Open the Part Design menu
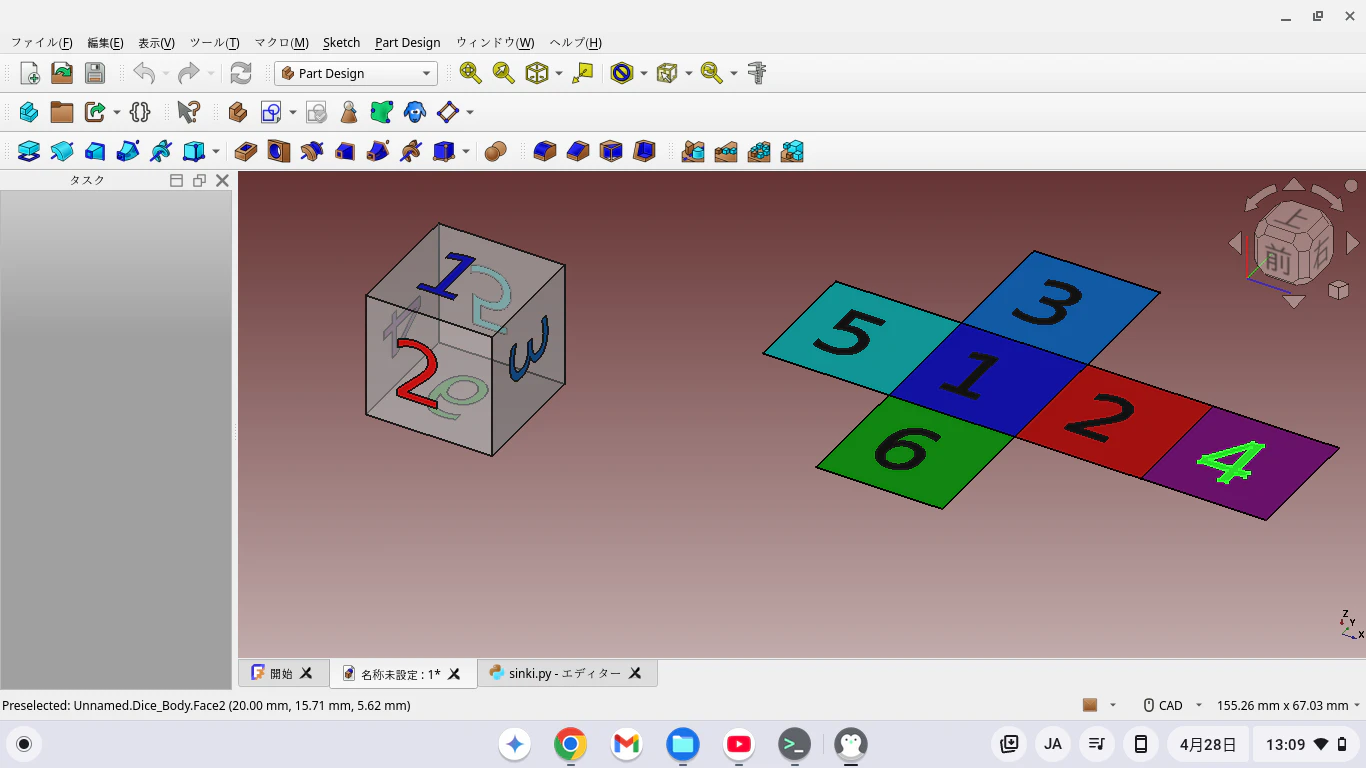Image resolution: width=1366 pixels, height=768 pixels. [407, 43]
